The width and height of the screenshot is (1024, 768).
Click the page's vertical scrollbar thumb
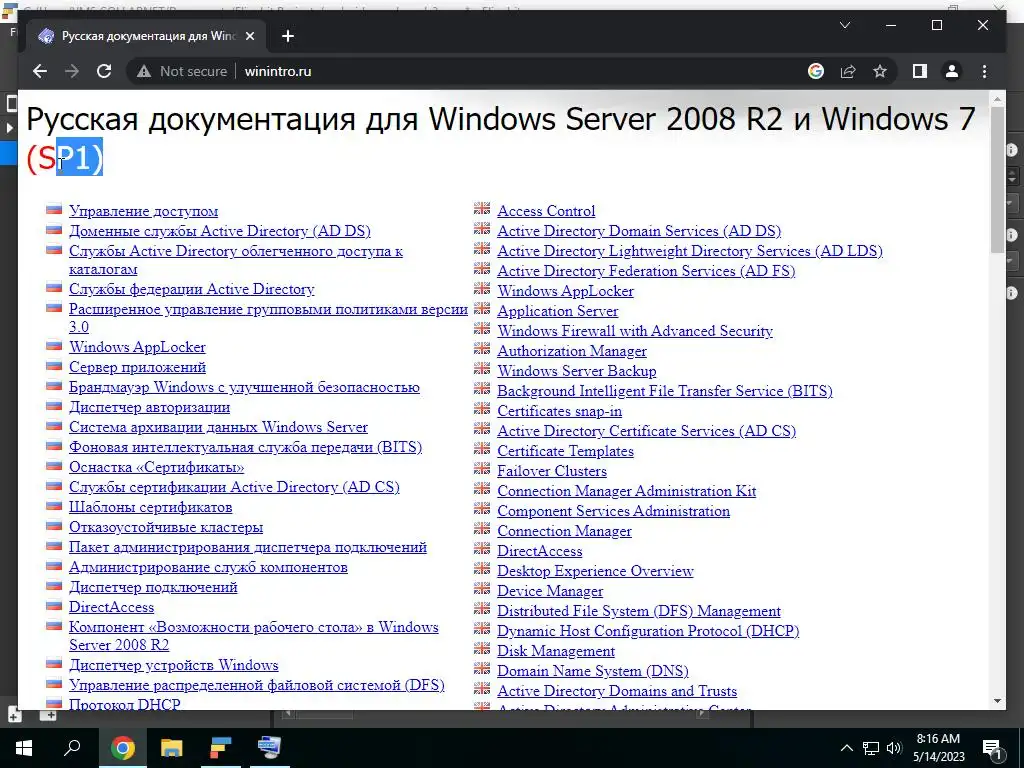point(997,180)
